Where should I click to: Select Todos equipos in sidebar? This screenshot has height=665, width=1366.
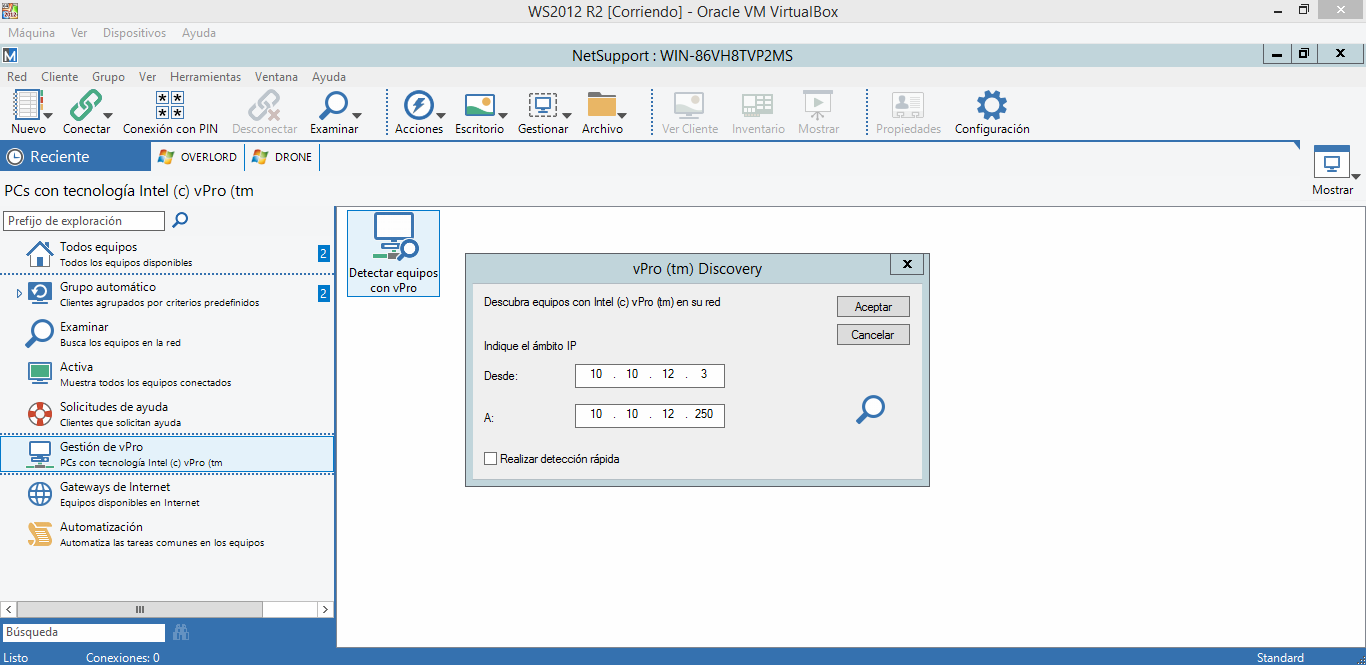(167, 254)
